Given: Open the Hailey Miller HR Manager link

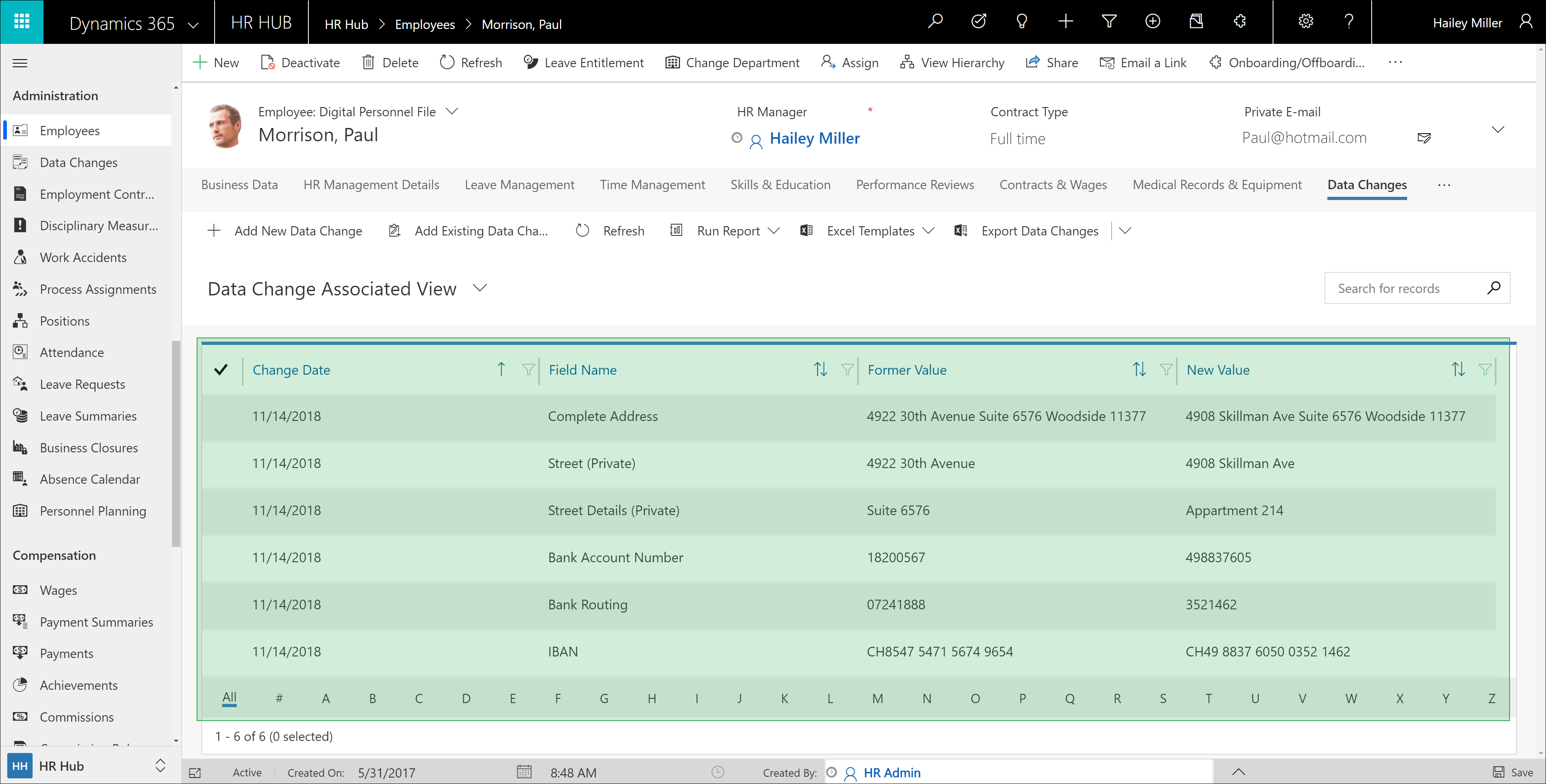Looking at the screenshot, I should (814, 138).
